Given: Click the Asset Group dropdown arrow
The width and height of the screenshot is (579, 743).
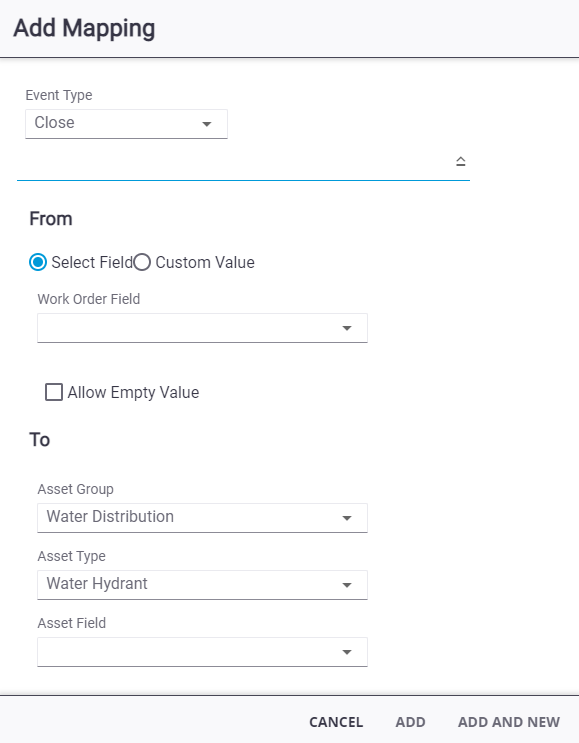Looking at the screenshot, I should pos(347,518).
